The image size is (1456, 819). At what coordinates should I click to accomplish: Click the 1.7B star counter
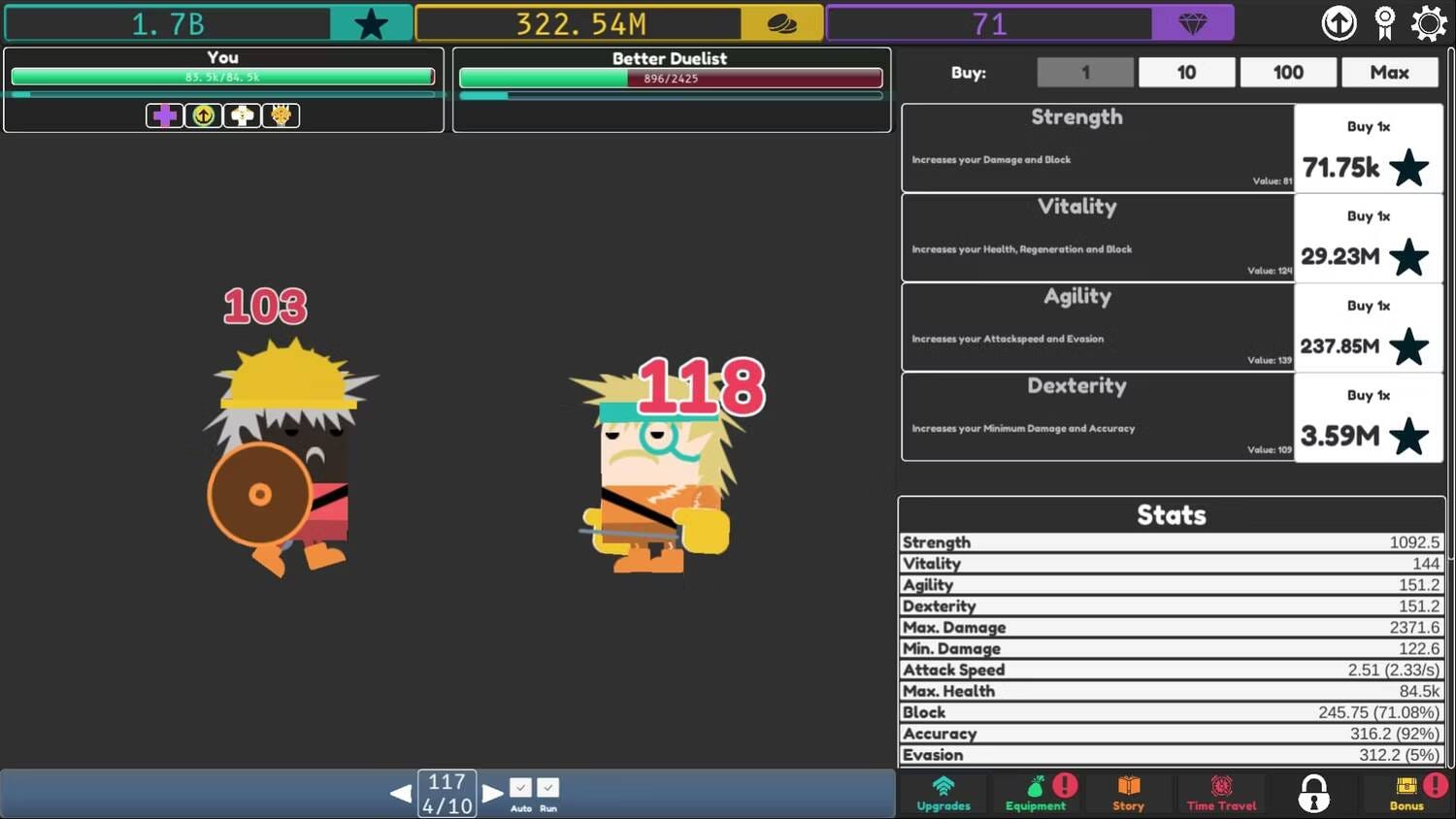point(168,23)
